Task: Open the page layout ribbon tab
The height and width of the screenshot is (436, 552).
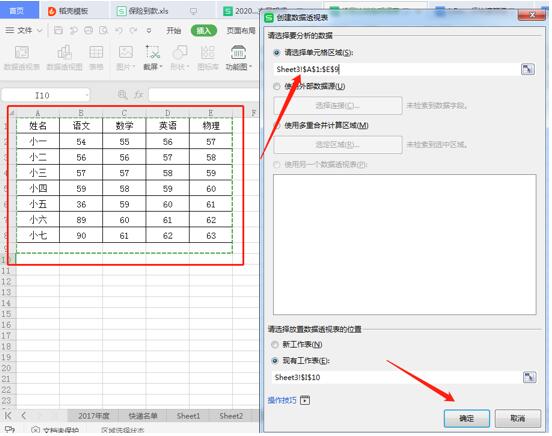Action: click(241, 31)
